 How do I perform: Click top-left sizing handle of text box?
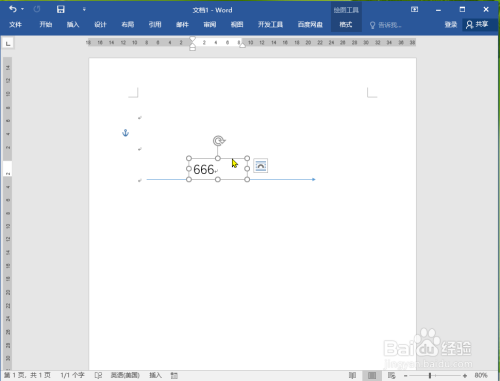click(189, 158)
